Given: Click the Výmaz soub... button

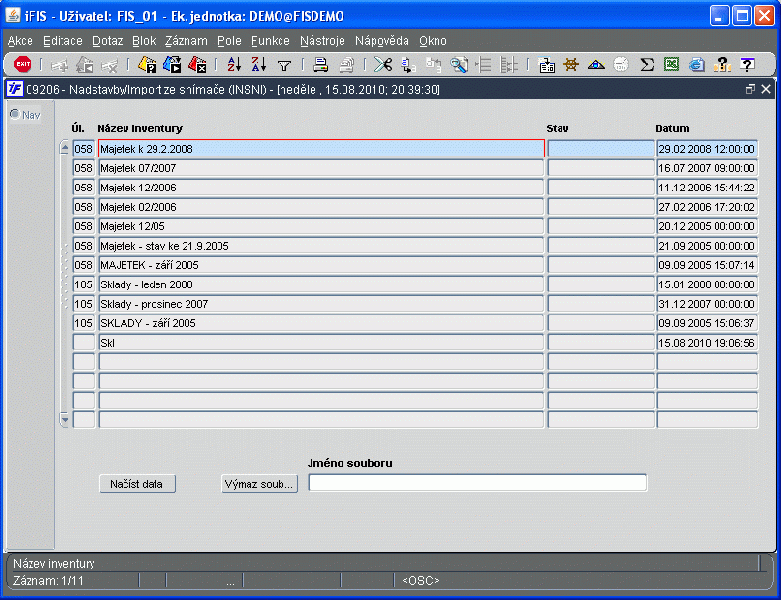Looking at the screenshot, I should pyautogui.click(x=260, y=484).
